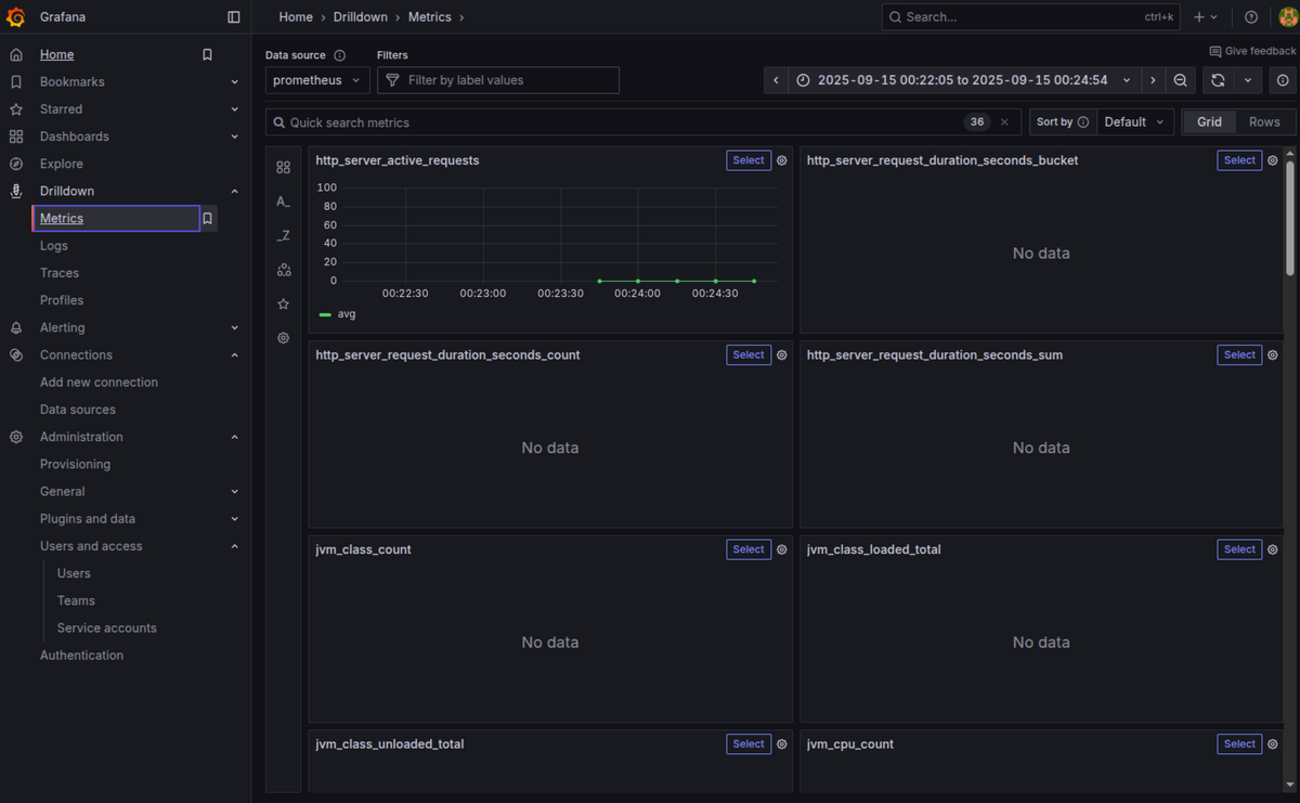Click the Filter by label values field

coord(498,80)
